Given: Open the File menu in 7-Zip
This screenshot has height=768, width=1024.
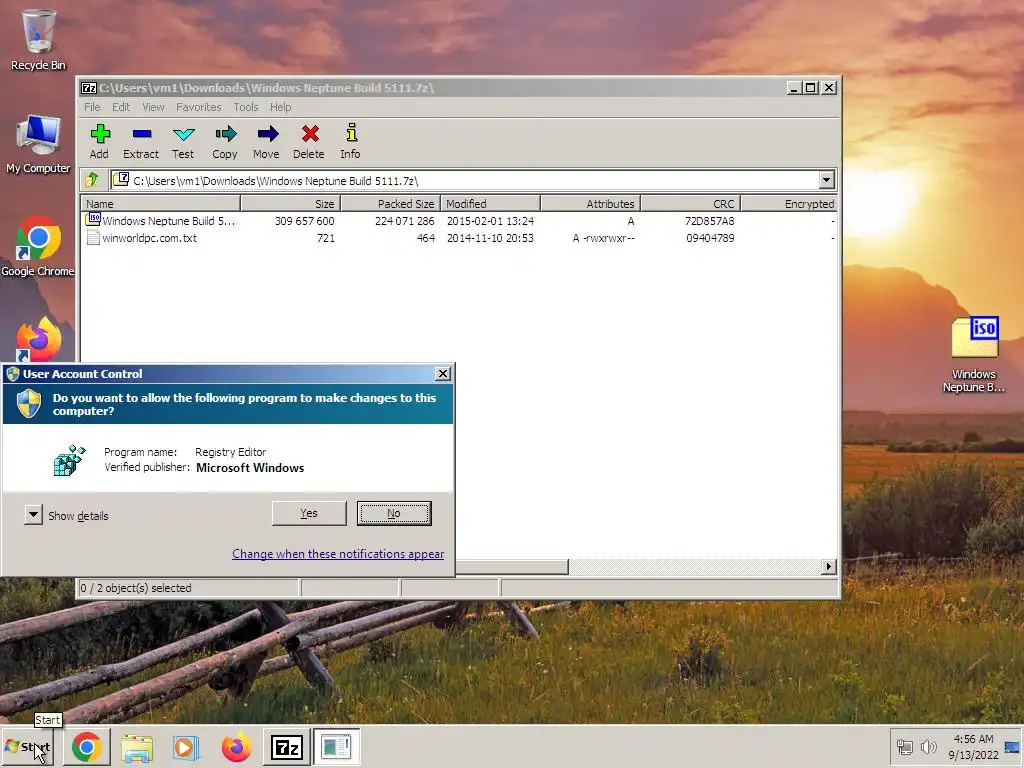Looking at the screenshot, I should pyautogui.click(x=92, y=107).
